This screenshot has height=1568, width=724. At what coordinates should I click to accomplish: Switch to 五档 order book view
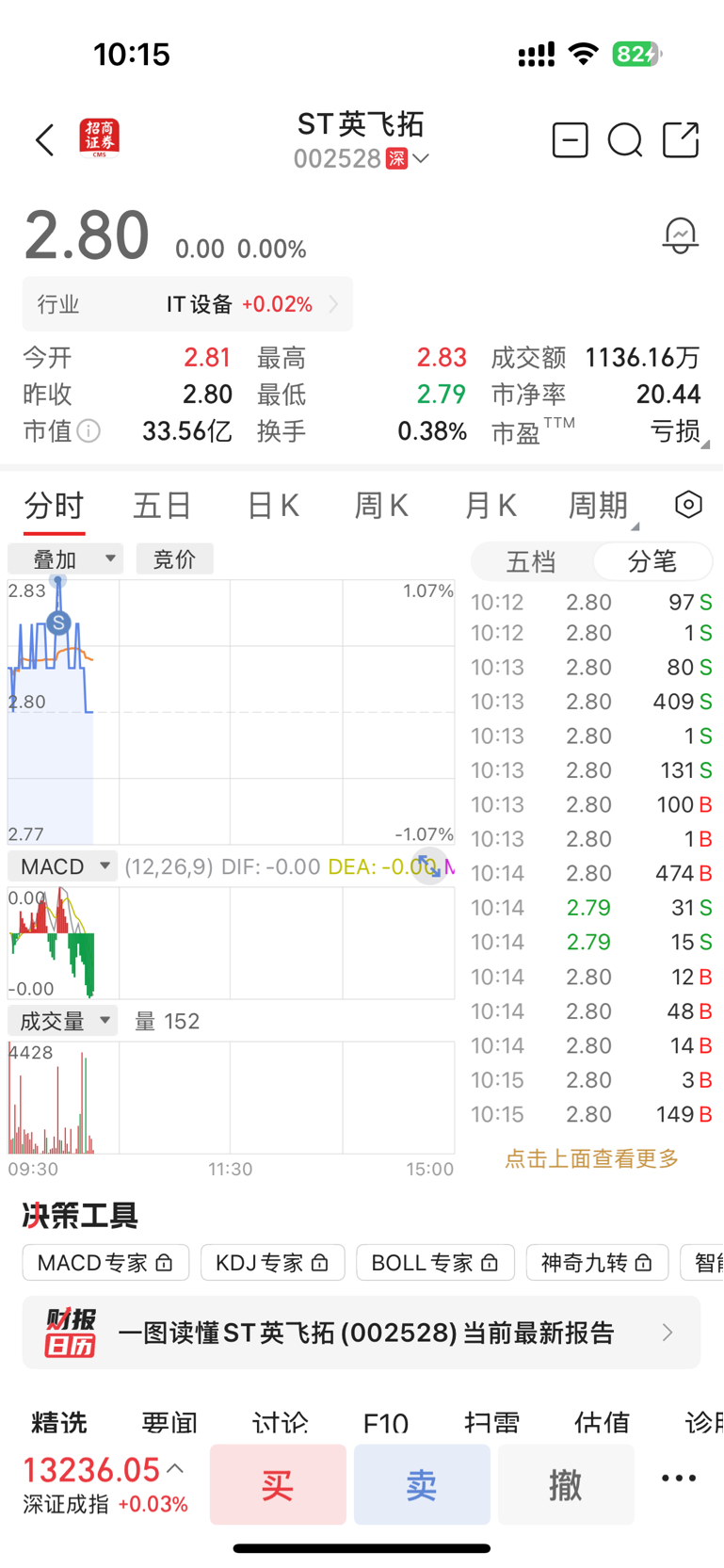point(531,561)
